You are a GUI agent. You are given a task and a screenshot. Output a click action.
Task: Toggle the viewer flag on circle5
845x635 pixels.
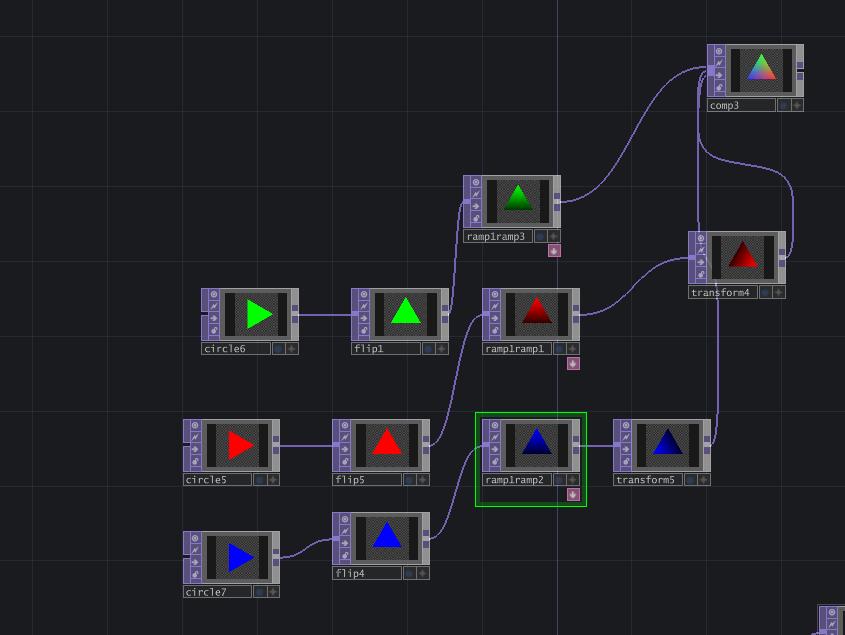195,425
